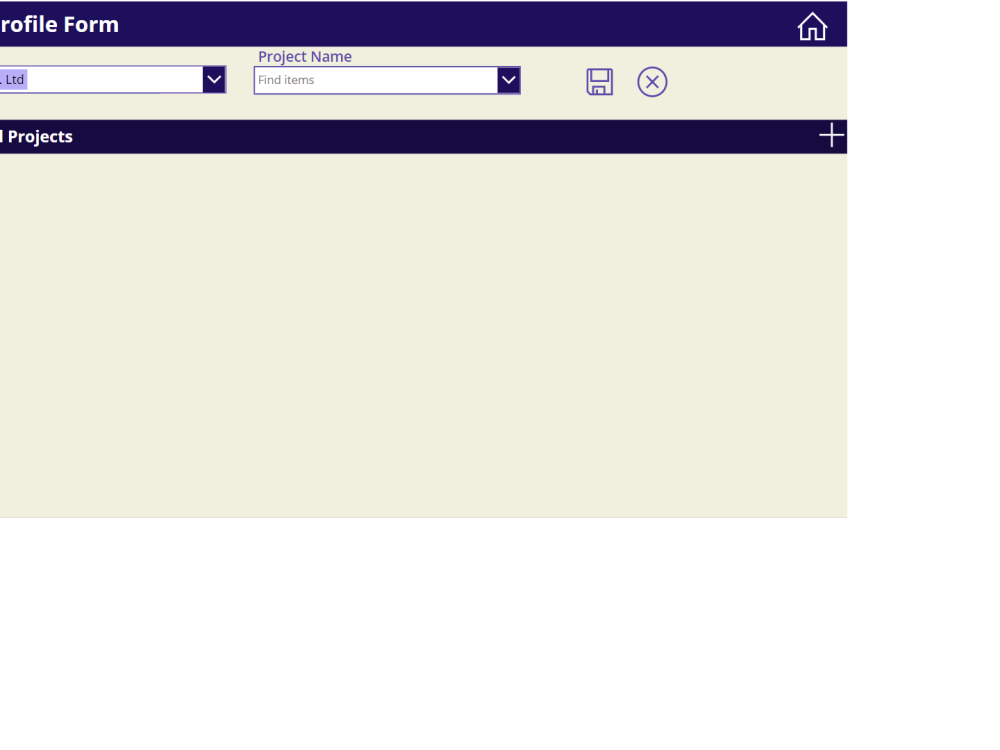Go to the Home screen icon
The width and height of the screenshot is (1000, 750).
pyautogui.click(x=812, y=27)
